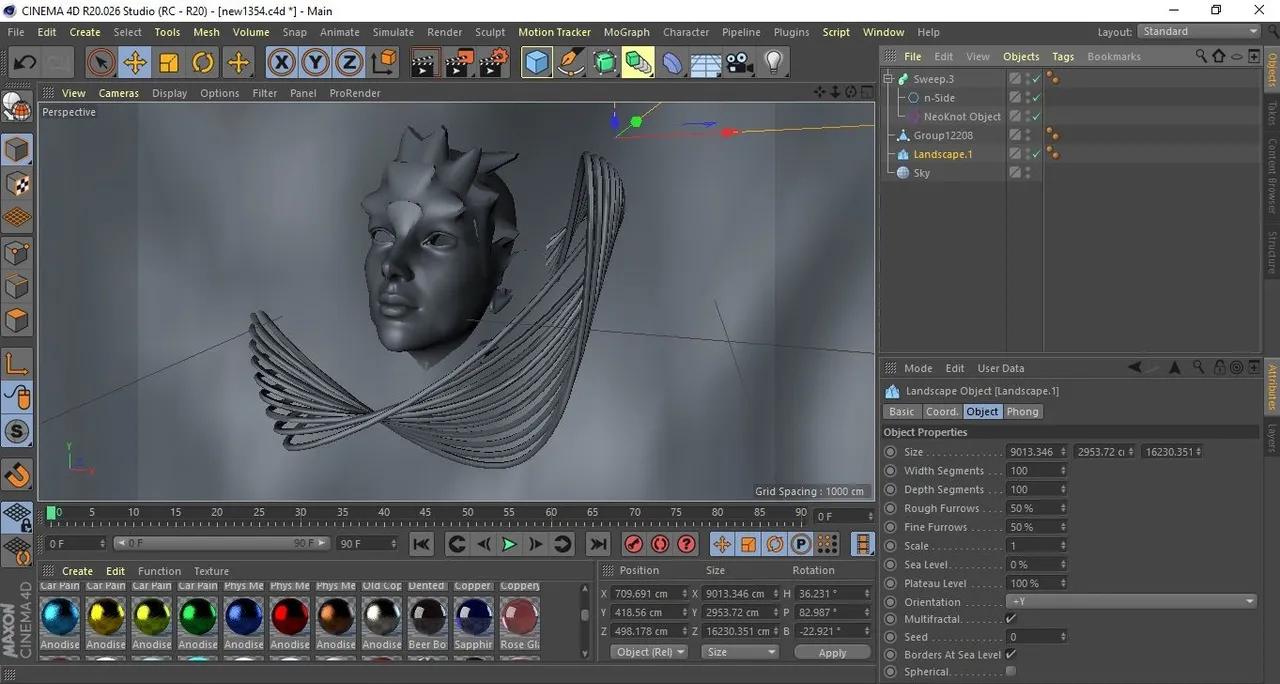1280x684 pixels.
Task: Add a Floor environment object
Action: [x=706, y=63]
